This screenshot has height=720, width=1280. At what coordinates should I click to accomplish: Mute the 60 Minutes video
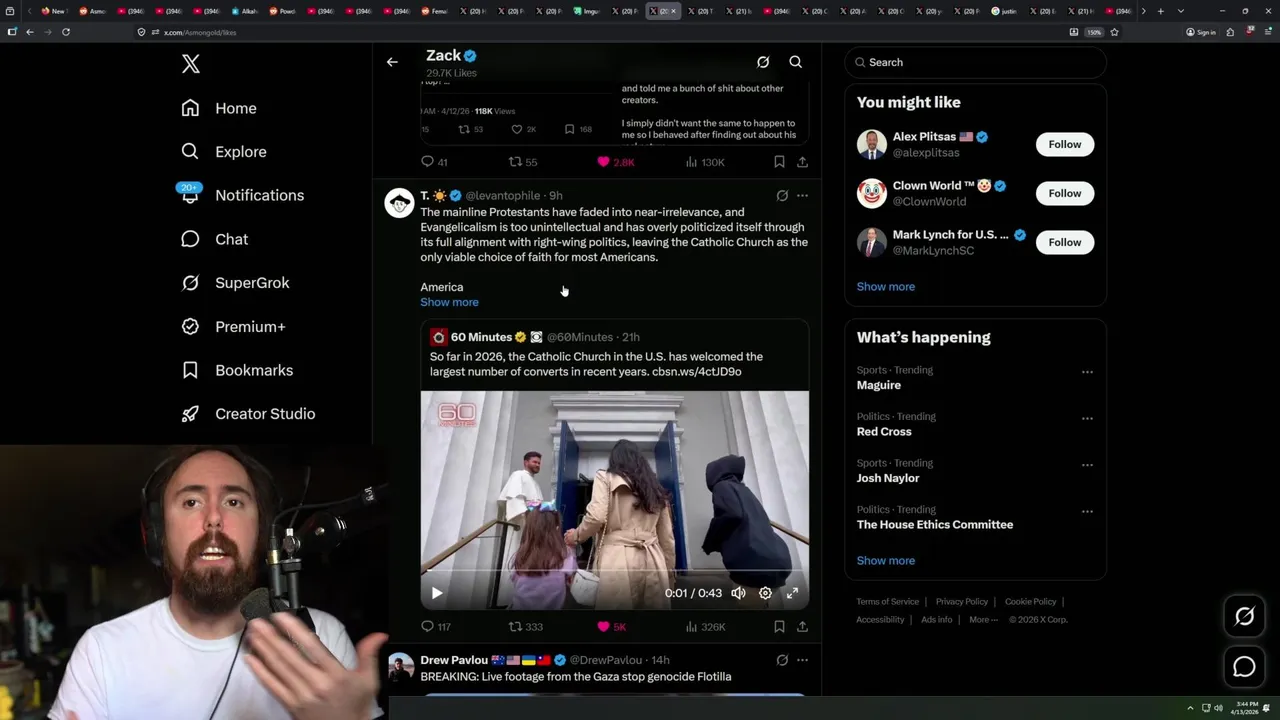point(738,593)
